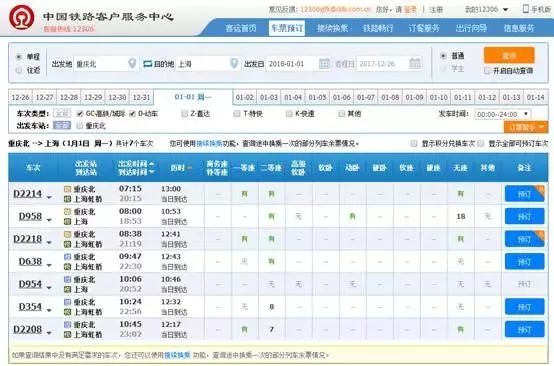This screenshot has width=554, height=366.
Task: Expand D2214 train details arrow
Action: coord(49,197)
